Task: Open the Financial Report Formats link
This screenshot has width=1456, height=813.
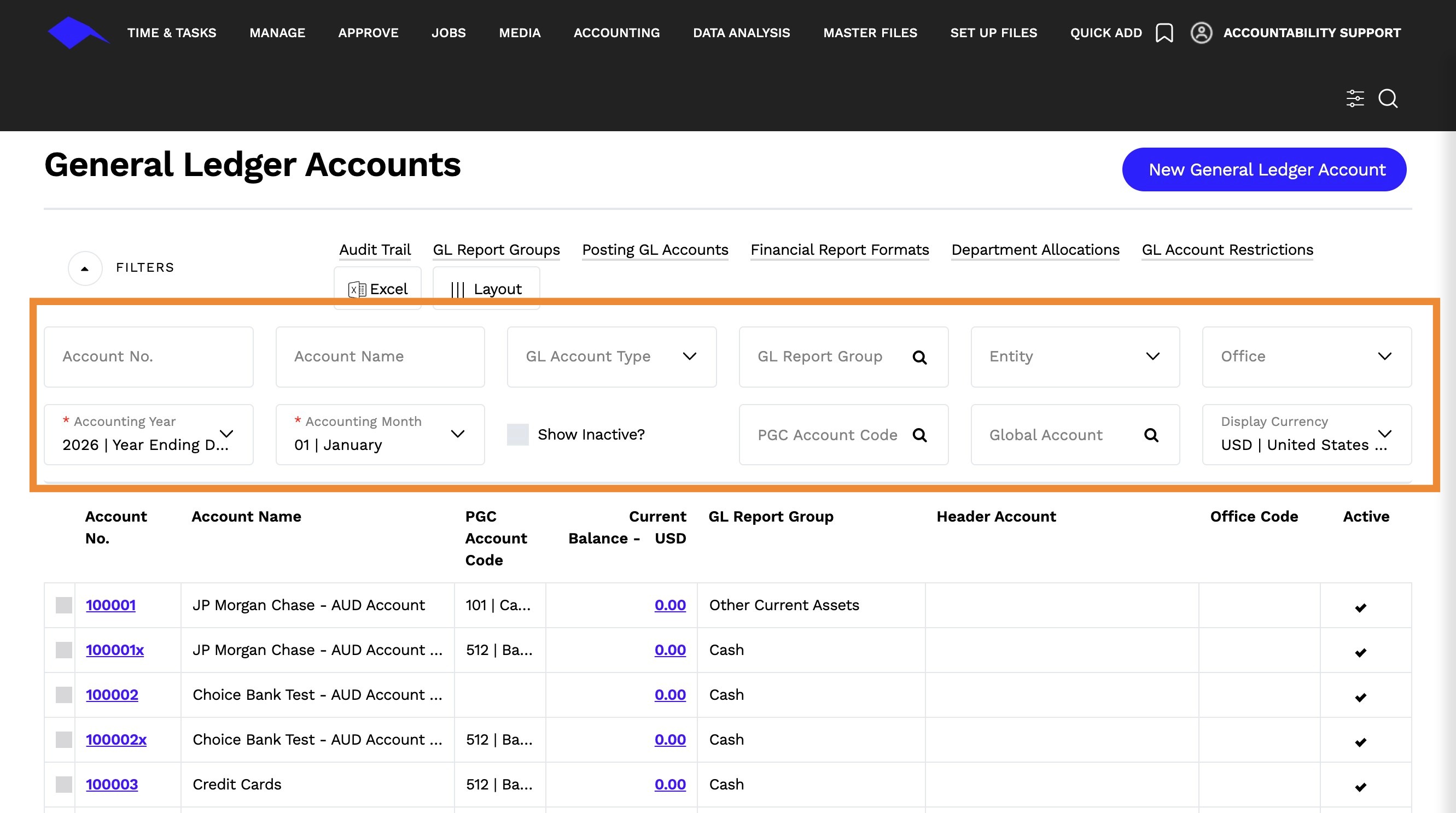Action: coord(840,250)
